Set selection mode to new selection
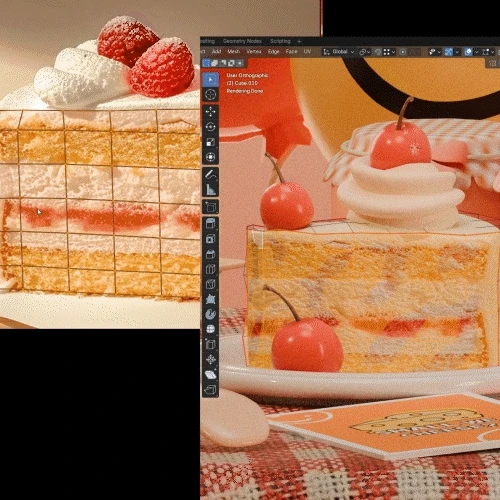 click(x=207, y=63)
